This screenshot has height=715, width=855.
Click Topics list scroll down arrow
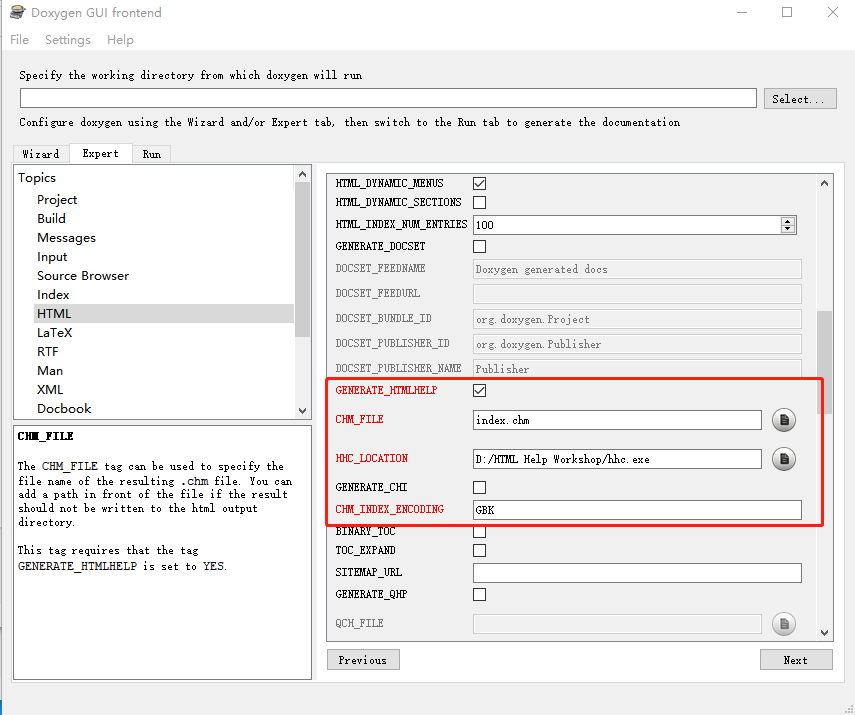pyautogui.click(x=303, y=411)
